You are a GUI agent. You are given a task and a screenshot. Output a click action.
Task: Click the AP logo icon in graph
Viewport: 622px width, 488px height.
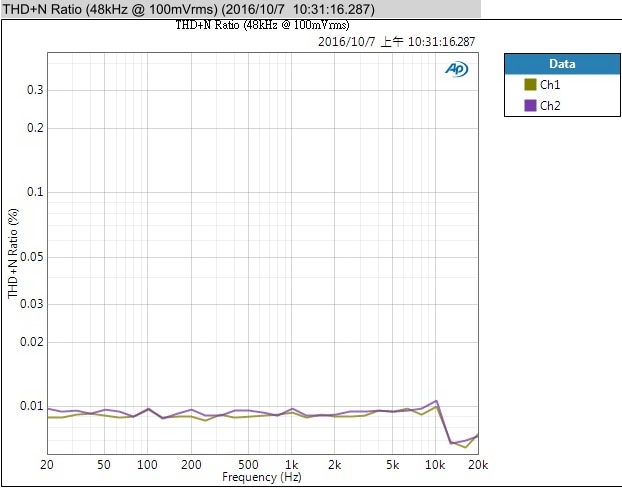[x=456, y=69]
